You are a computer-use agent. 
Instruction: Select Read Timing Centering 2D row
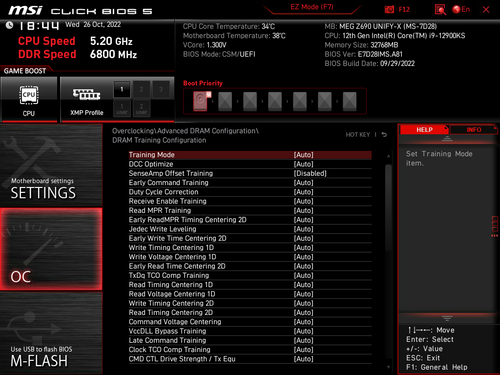pos(250,313)
